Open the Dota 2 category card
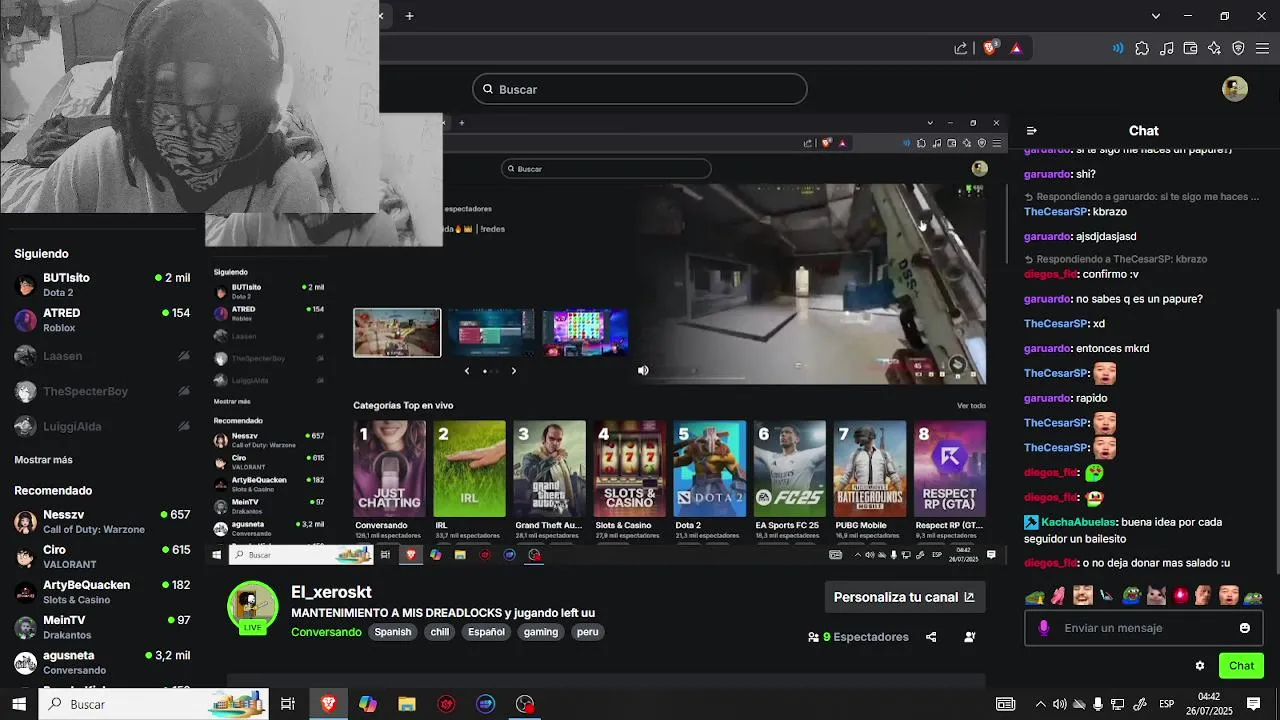This screenshot has width=1280, height=720. [x=709, y=469]
